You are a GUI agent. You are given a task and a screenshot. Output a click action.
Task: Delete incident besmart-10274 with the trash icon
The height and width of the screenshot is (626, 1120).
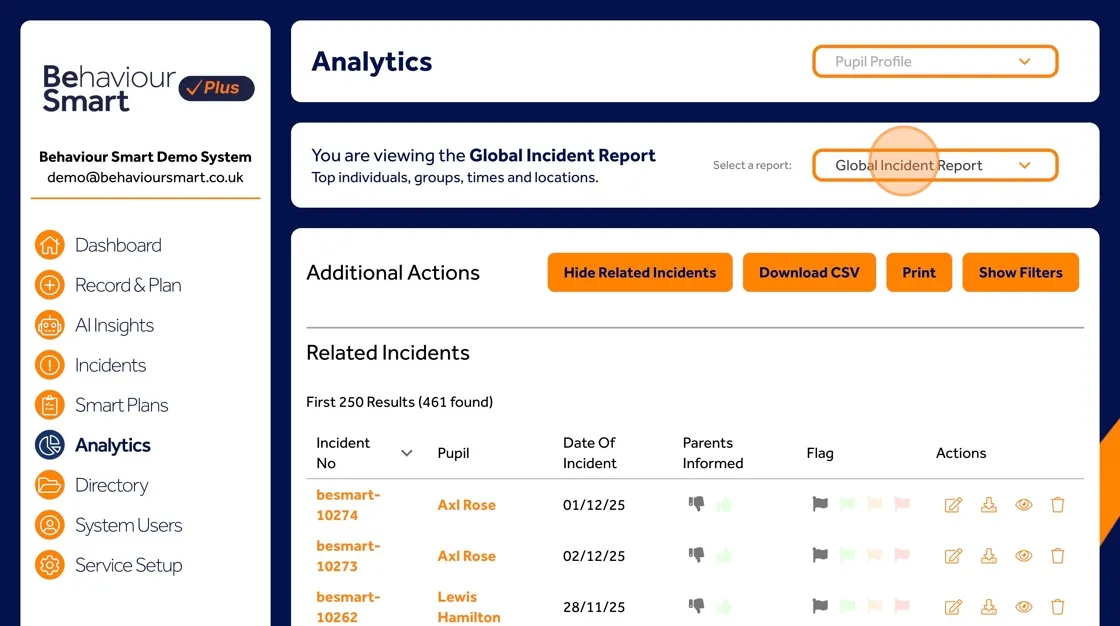(1057, 505)
